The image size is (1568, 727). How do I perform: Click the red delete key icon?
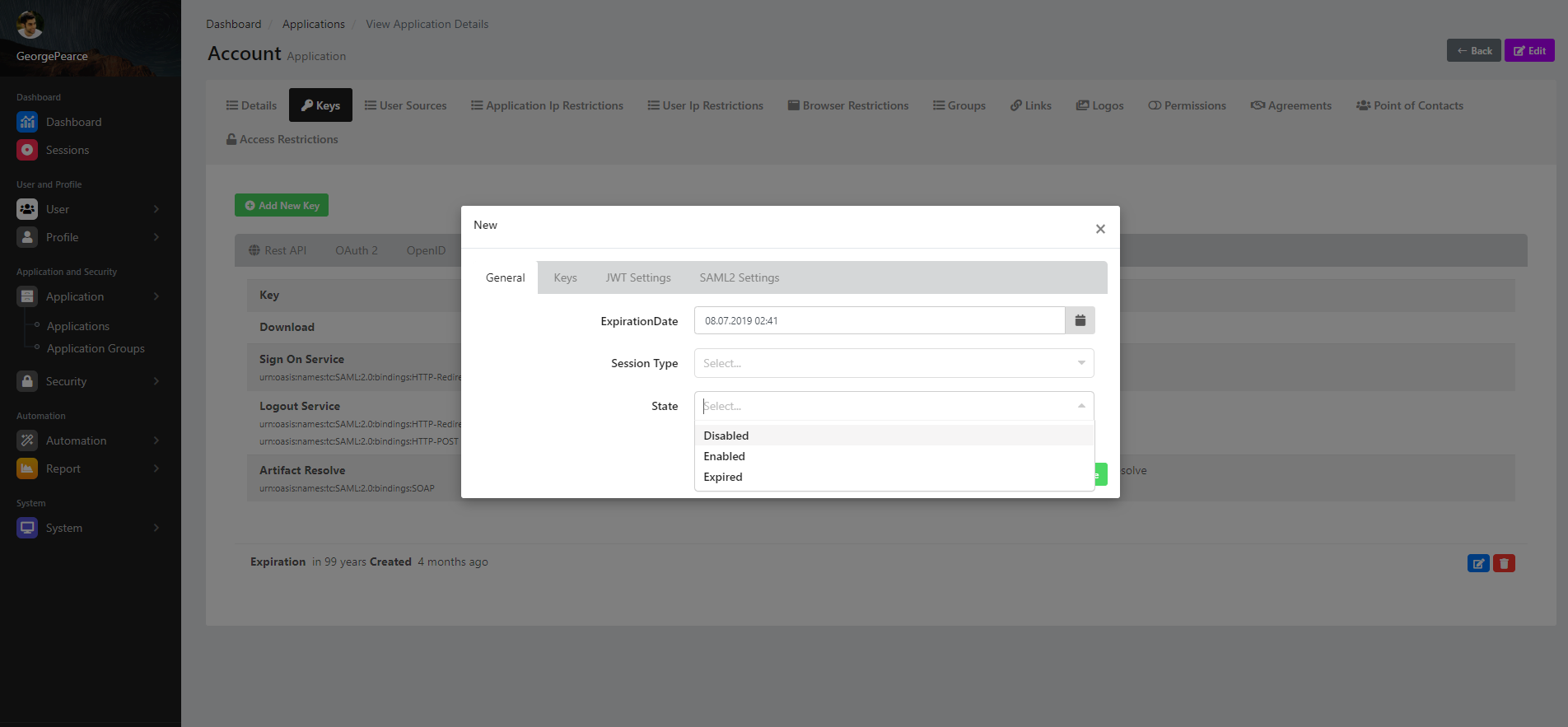pos(1504,563)
